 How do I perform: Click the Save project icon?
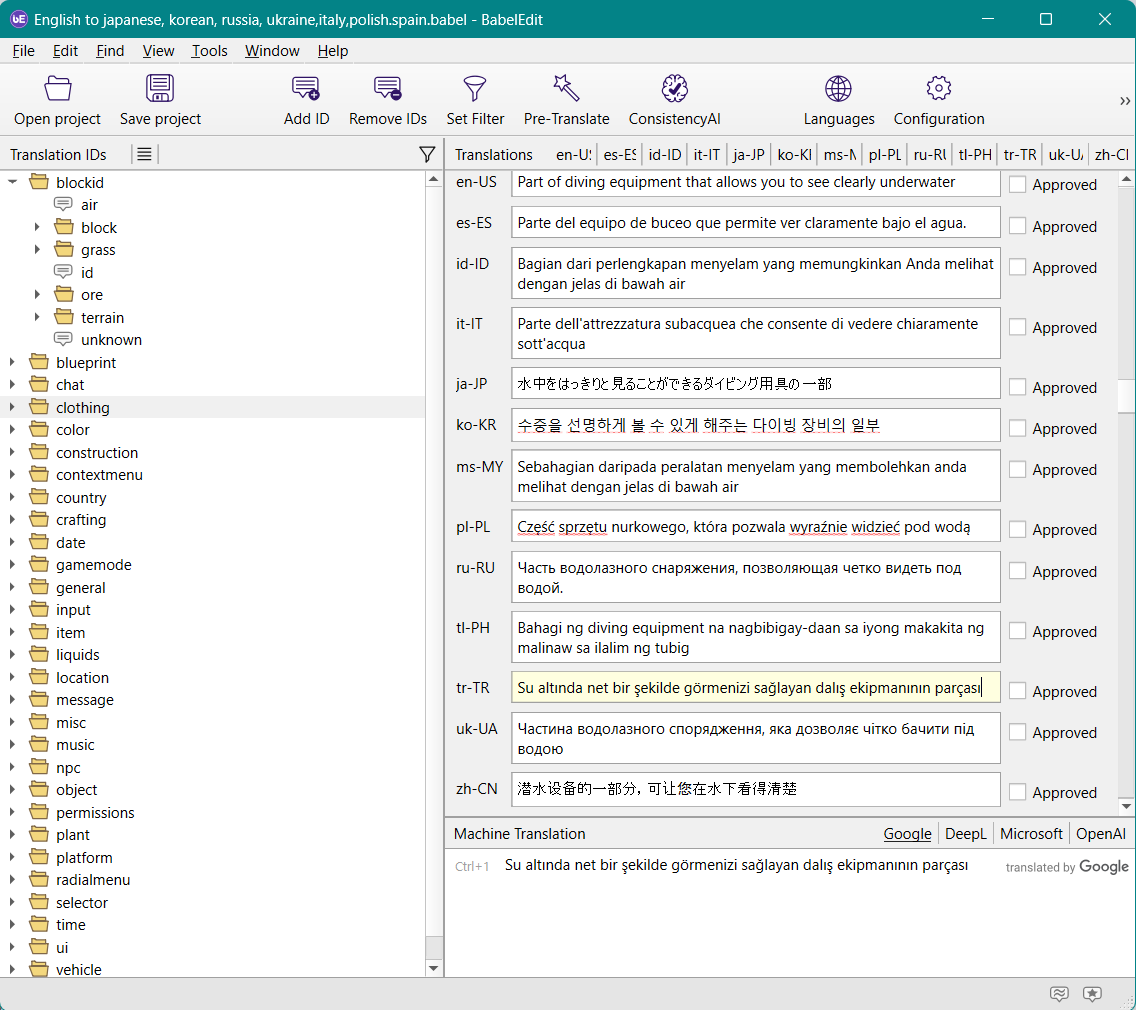pos(160,89)
